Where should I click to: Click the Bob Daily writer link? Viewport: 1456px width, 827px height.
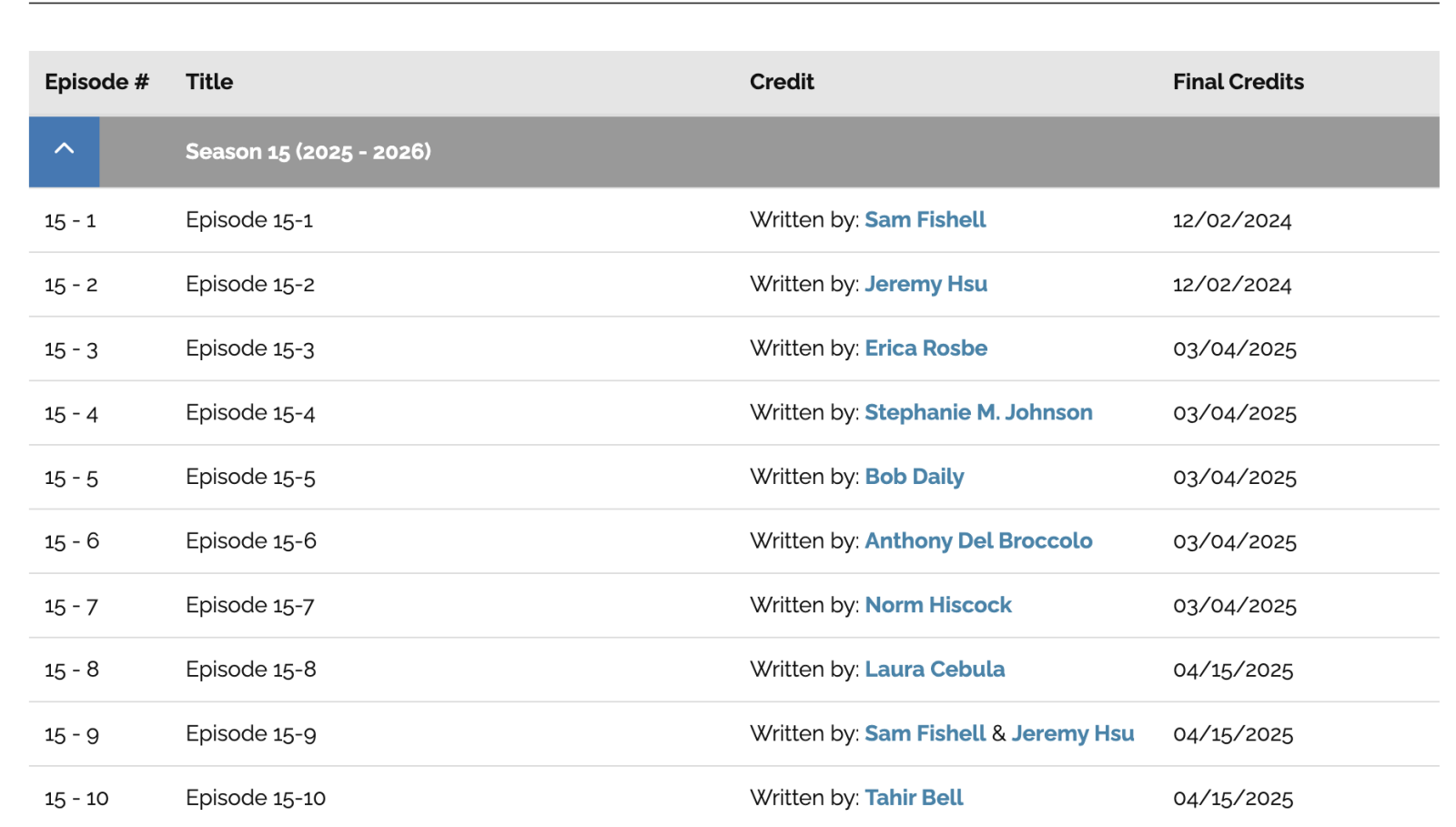[x=914, y=477]
